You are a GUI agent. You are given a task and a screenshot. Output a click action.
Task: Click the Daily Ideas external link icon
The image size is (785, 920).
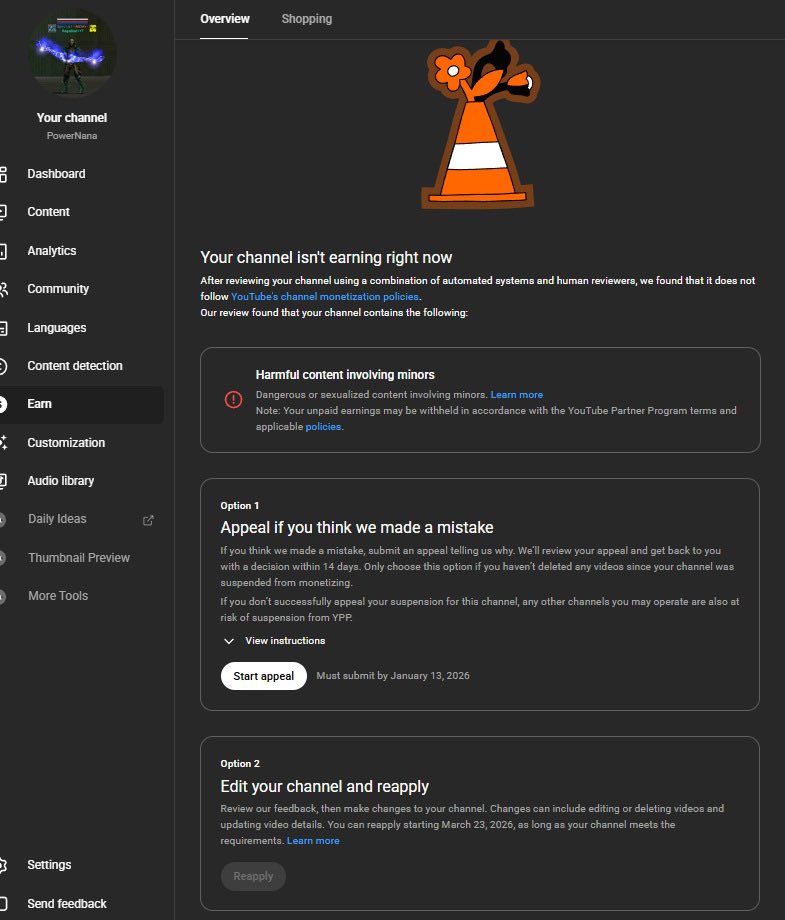(148, 520)
